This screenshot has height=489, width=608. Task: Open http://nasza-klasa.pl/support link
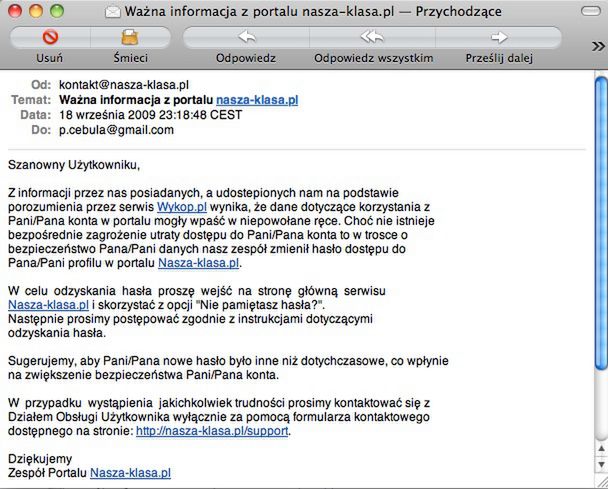click(x=212, y=431)
